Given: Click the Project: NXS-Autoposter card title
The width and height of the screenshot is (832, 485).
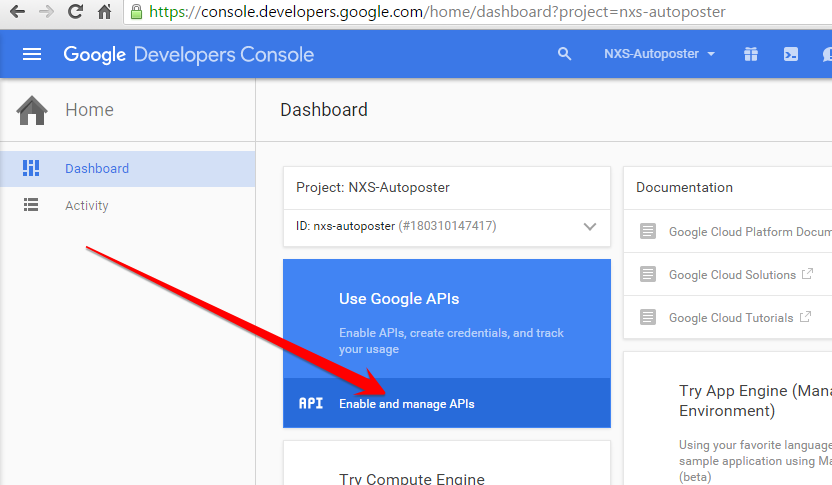Looking at the screenshot, I should tap(372, 187).
